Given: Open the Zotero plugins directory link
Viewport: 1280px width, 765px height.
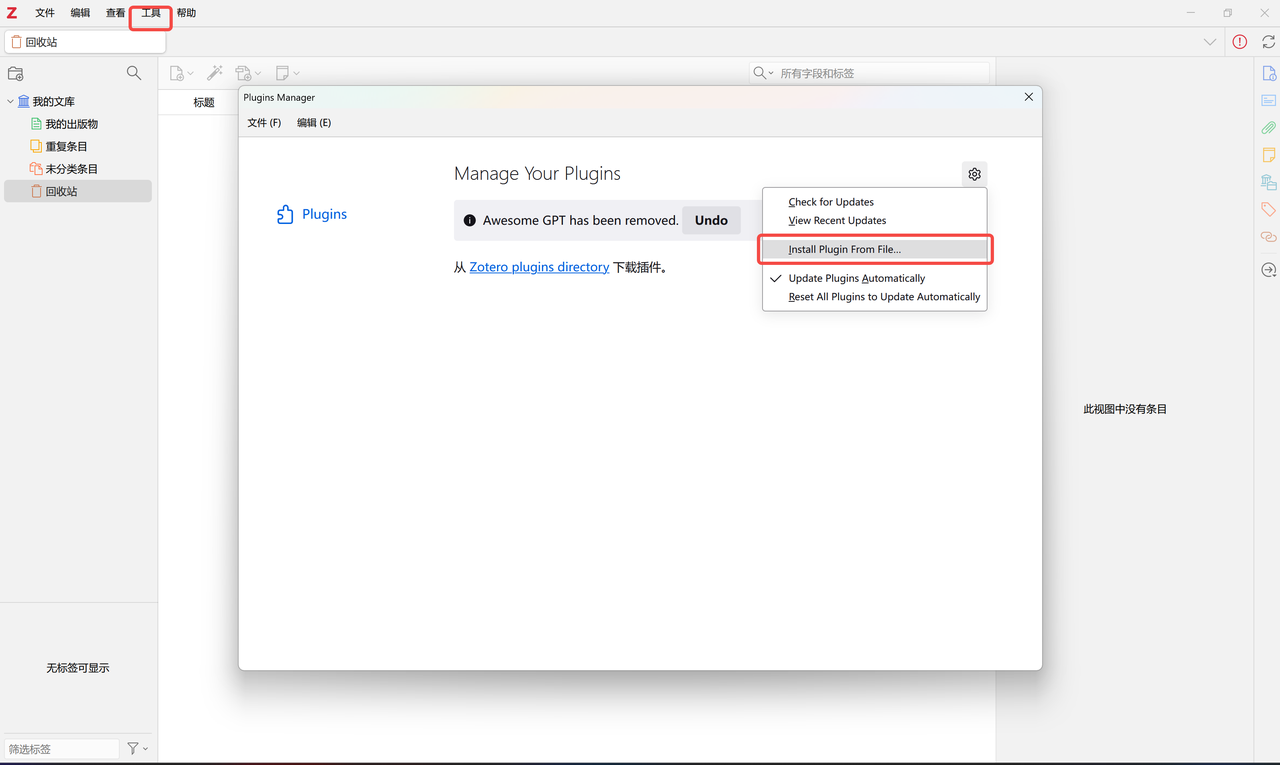Looking at the screenshot, I should (x=539, y=267).
